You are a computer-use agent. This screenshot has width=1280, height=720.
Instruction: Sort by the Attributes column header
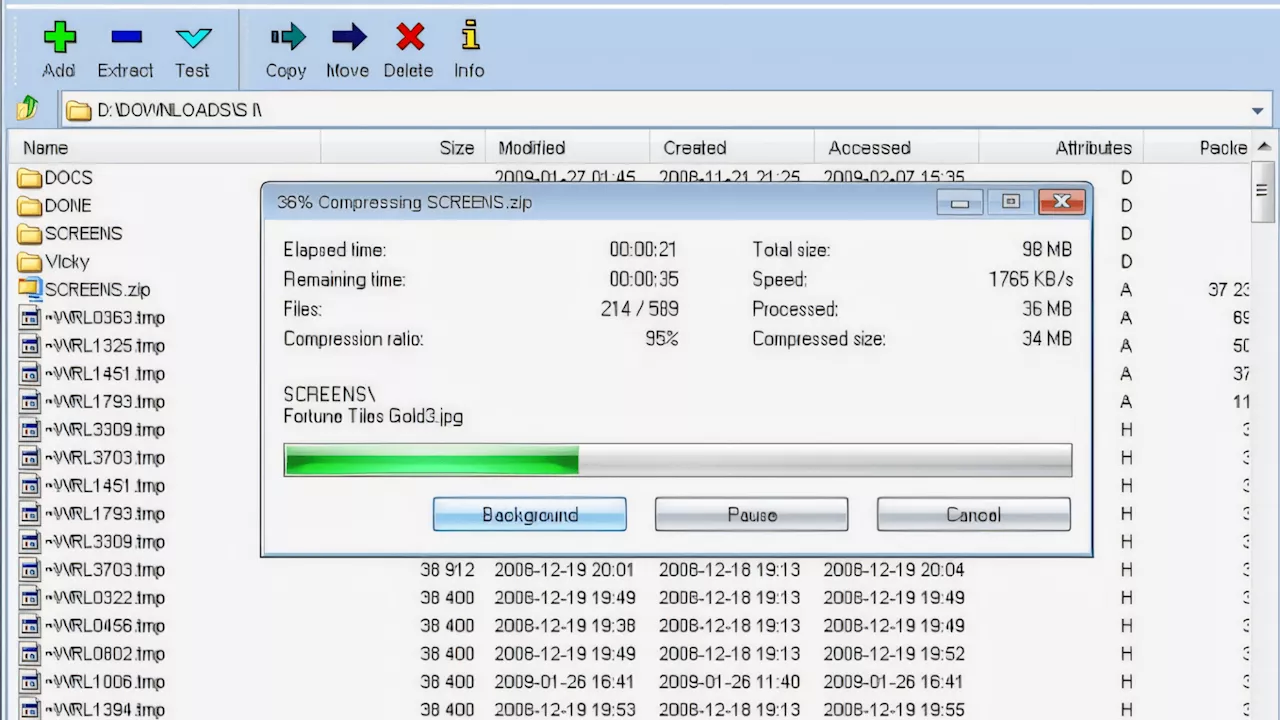click(1061, 148)
